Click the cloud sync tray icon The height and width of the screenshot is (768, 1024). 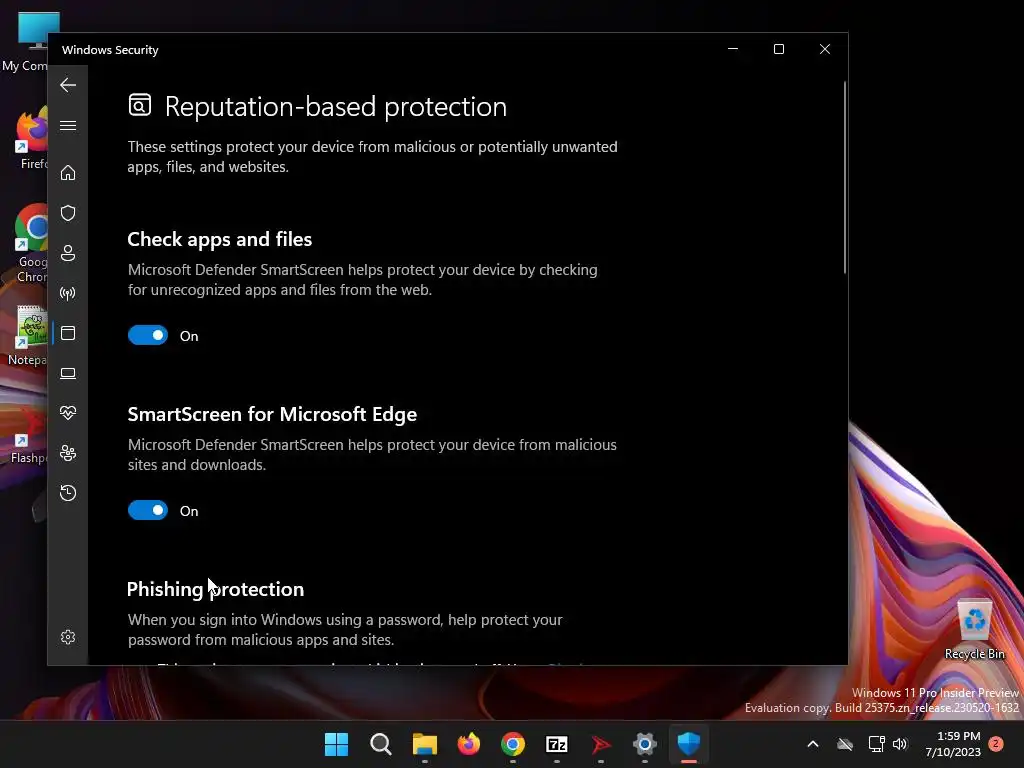845,744
